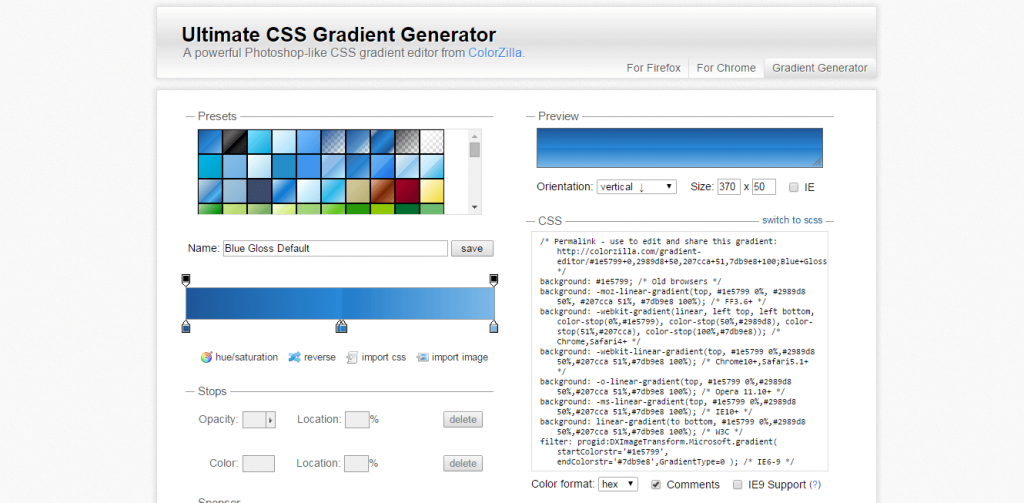Choose the tan khaki preset swatch

[x=358, y=191]
